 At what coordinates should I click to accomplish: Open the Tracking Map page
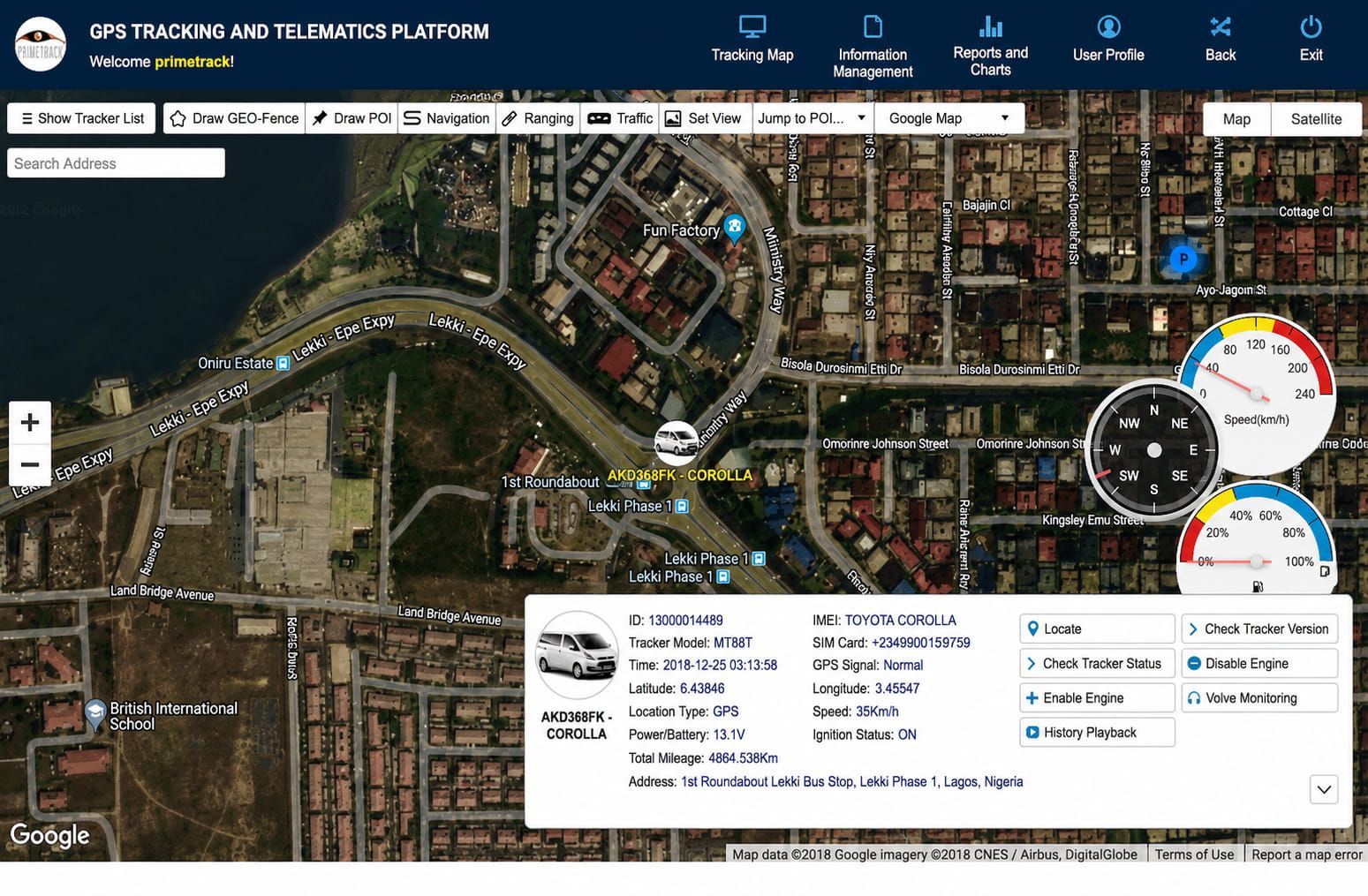[x=752, y=40]
